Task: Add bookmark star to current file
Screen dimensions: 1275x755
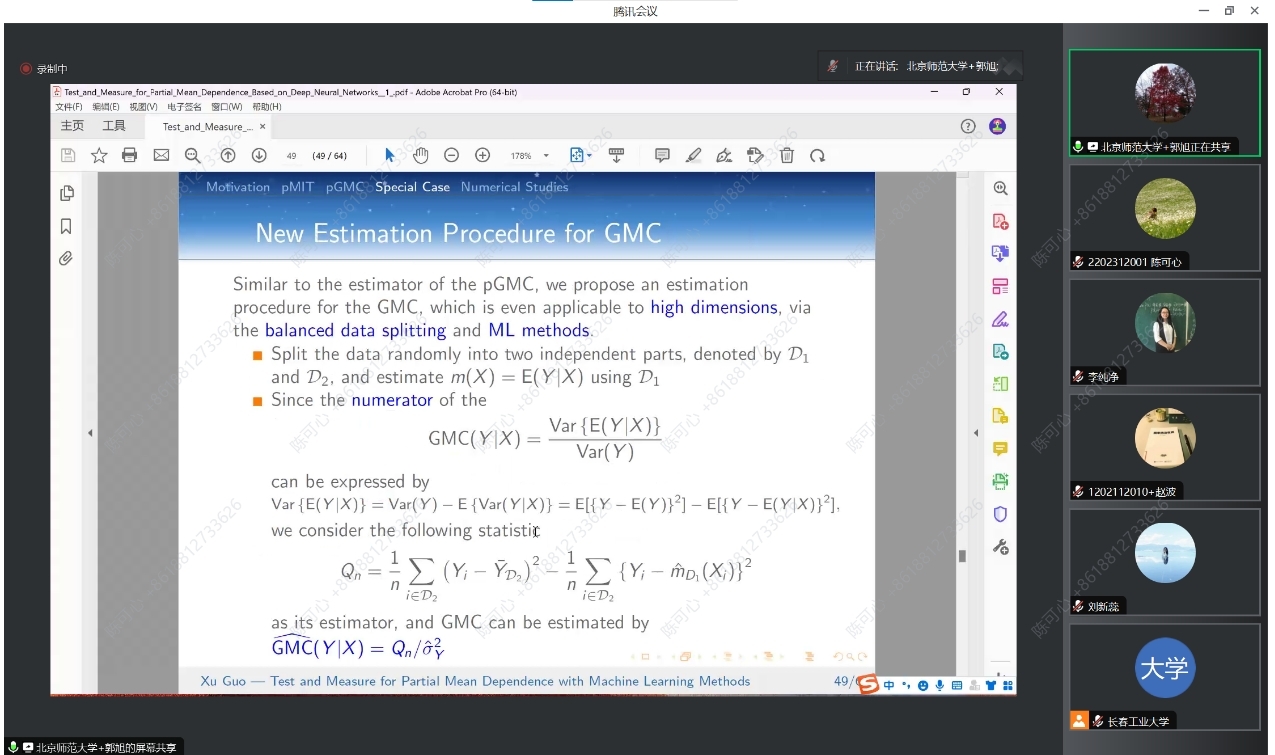Action: tap(99, 155)
